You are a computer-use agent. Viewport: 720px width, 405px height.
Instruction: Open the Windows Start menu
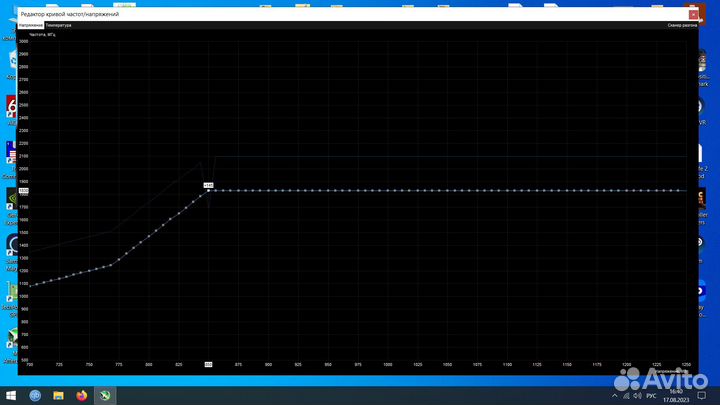11,395
